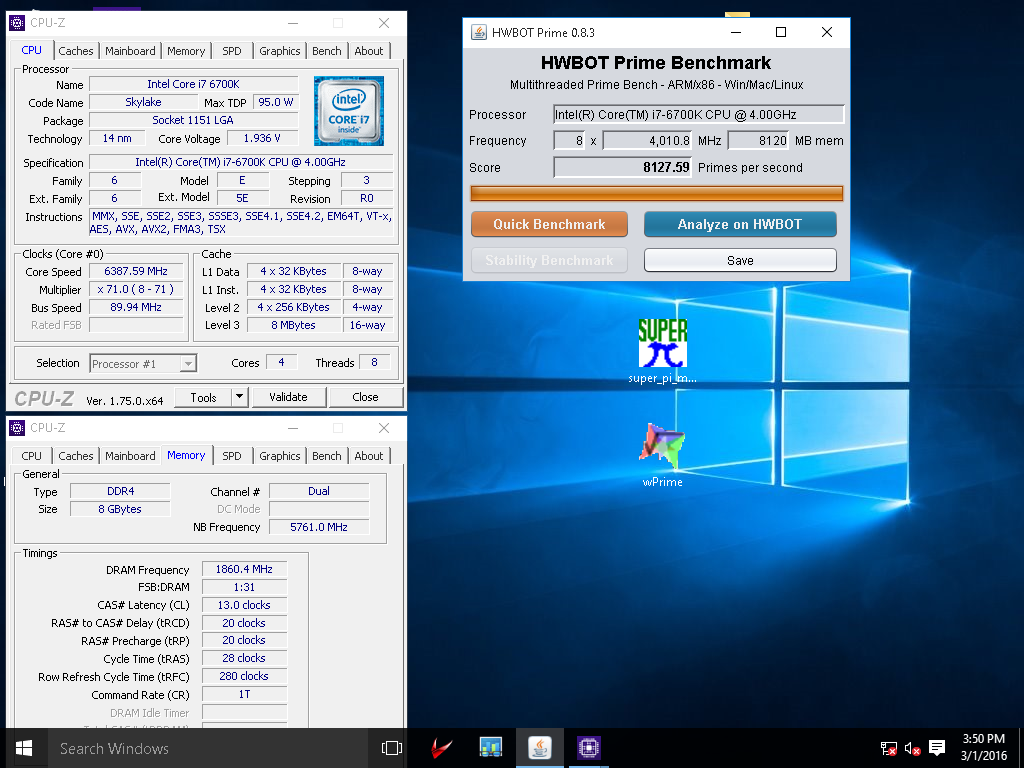The width and height of the screenshot is (1024, 768).
Task: Open Action Center notifications icon
Action: [x=937, y=748]
